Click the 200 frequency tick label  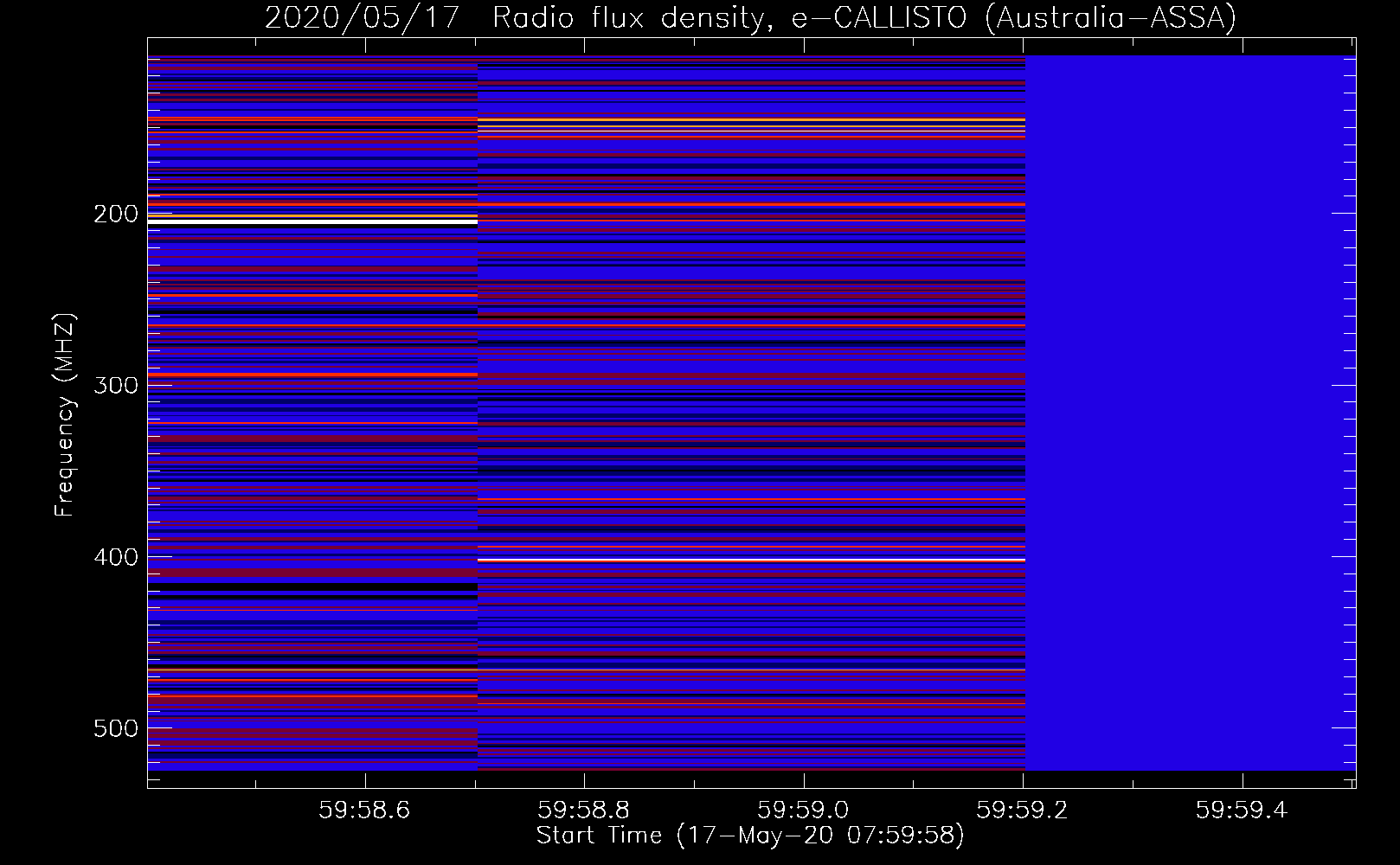(116, 214)
